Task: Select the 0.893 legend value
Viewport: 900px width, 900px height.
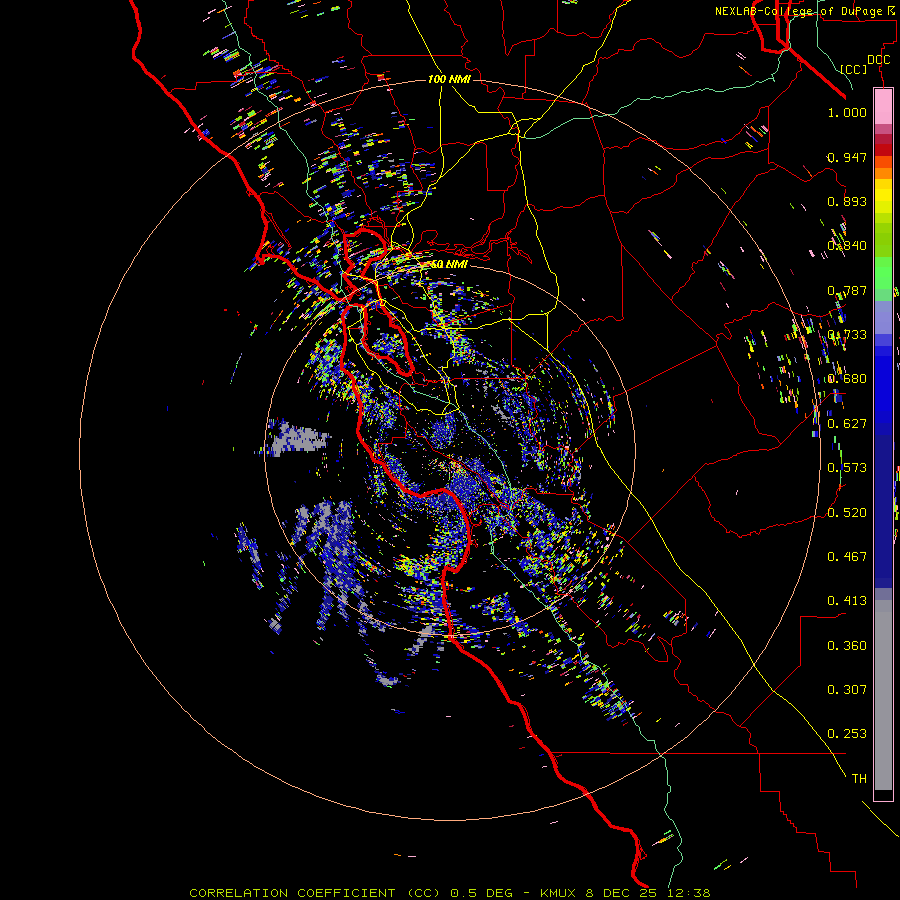Action: click(847, 201)
